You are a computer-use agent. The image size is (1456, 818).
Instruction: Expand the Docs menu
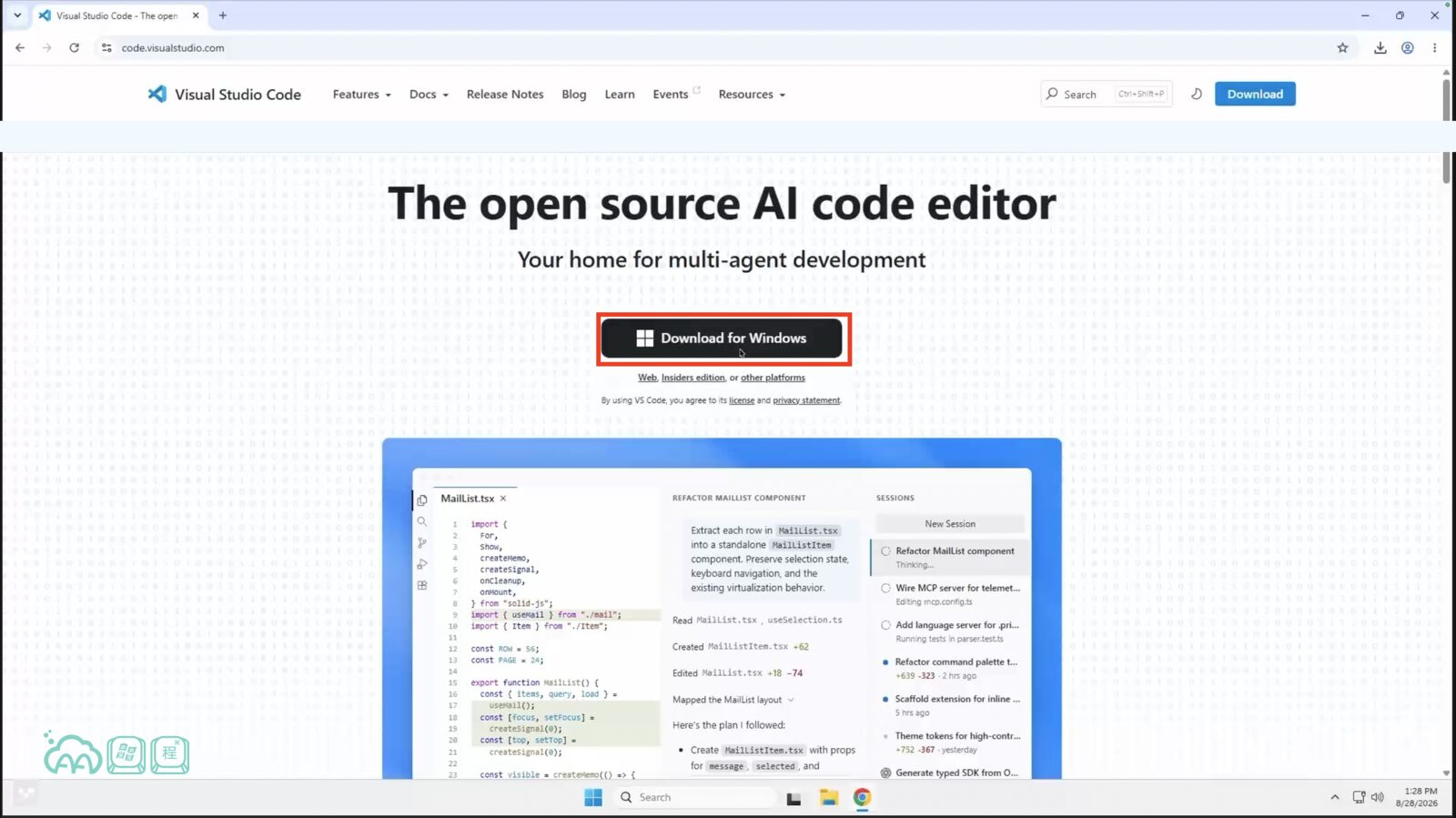pyautogui.click(x=429, y=94)
